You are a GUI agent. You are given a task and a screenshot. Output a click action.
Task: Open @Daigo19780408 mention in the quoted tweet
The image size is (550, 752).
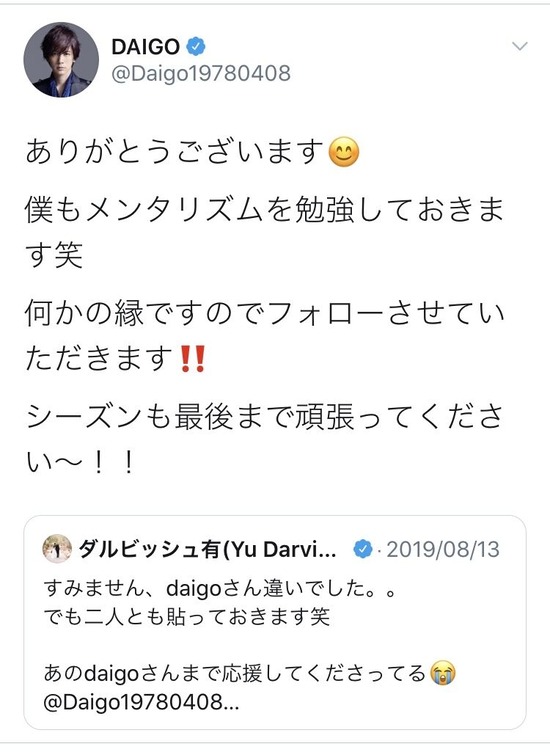click(141, 702)
